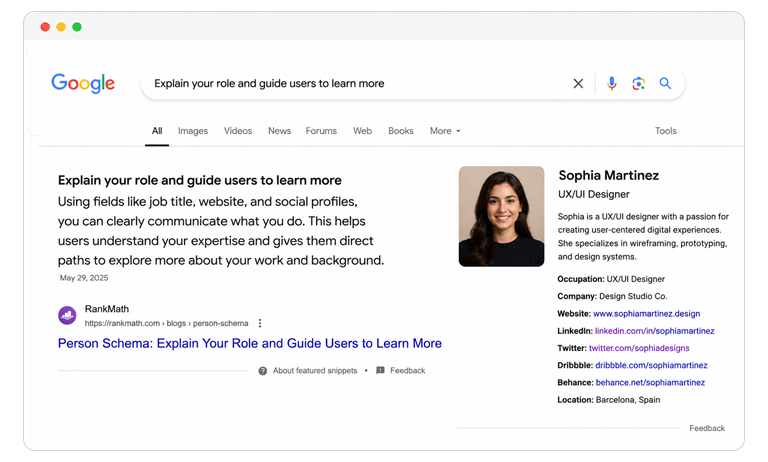Open linkedin.com/in/sophiamartinez link

click(x=654, y=331)
